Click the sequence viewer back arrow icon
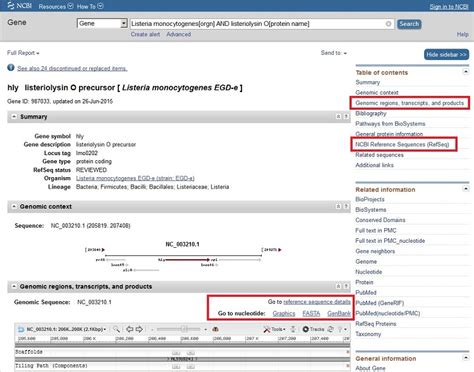 (21, 329)
